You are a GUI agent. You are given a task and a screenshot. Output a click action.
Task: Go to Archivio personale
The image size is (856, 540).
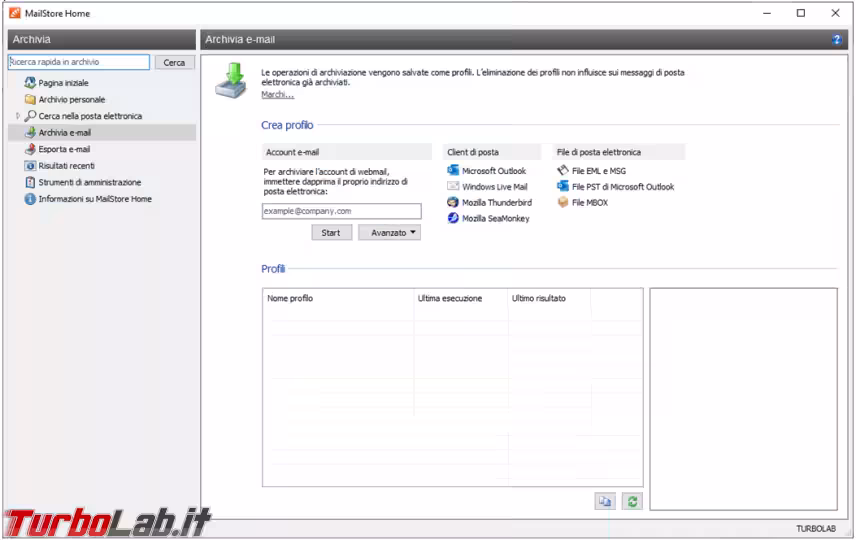pos(72,99)
